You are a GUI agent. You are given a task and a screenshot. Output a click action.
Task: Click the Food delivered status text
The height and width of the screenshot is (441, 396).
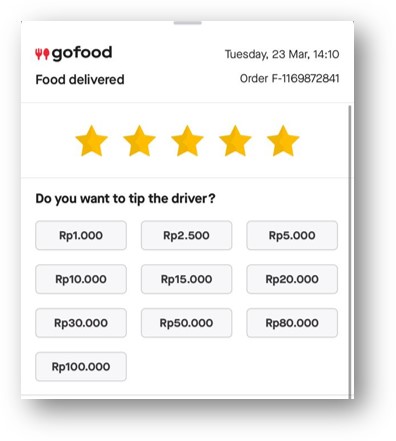80,80
